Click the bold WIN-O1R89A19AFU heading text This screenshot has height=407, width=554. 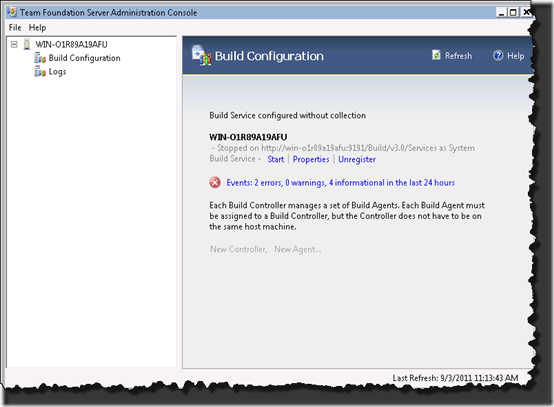(x=248, y=137)
